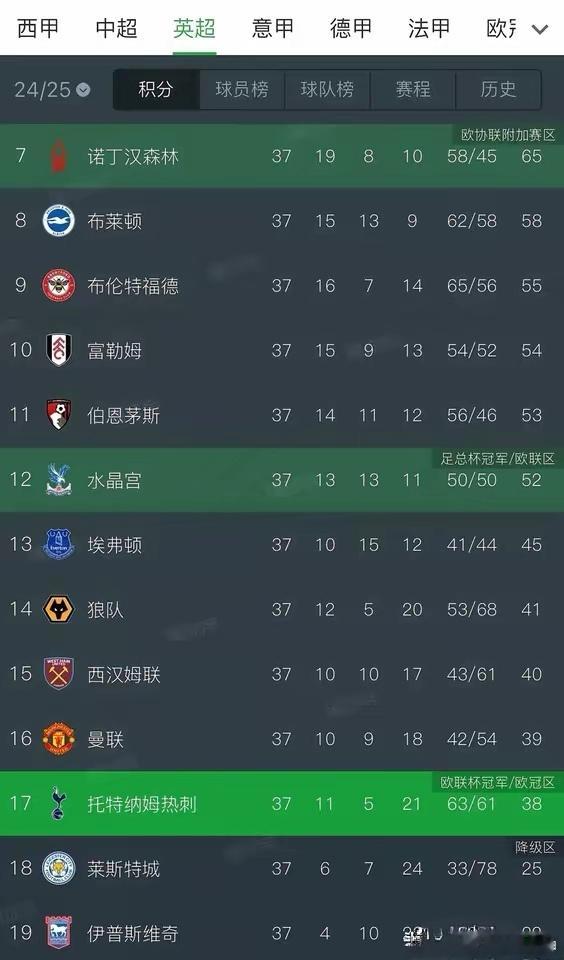Select the Everton club badge
564x960 pixels.
[x=58, y=544]
